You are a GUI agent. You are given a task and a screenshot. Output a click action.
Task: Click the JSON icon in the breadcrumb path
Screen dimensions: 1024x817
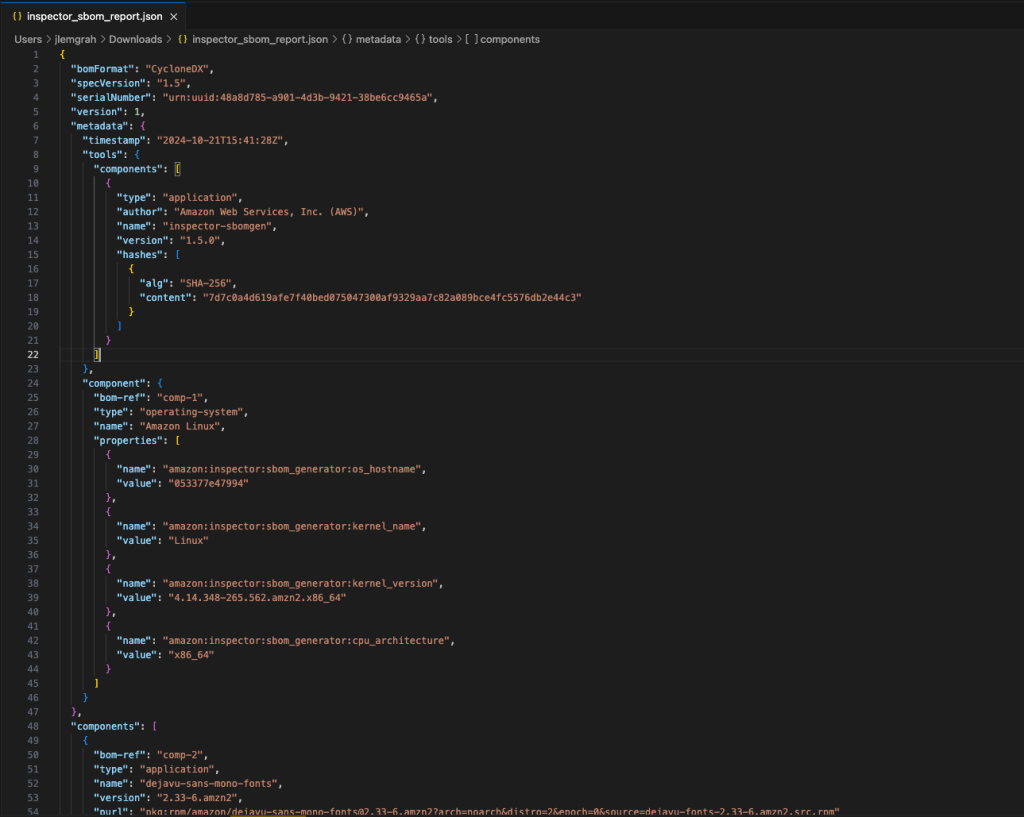182,39
